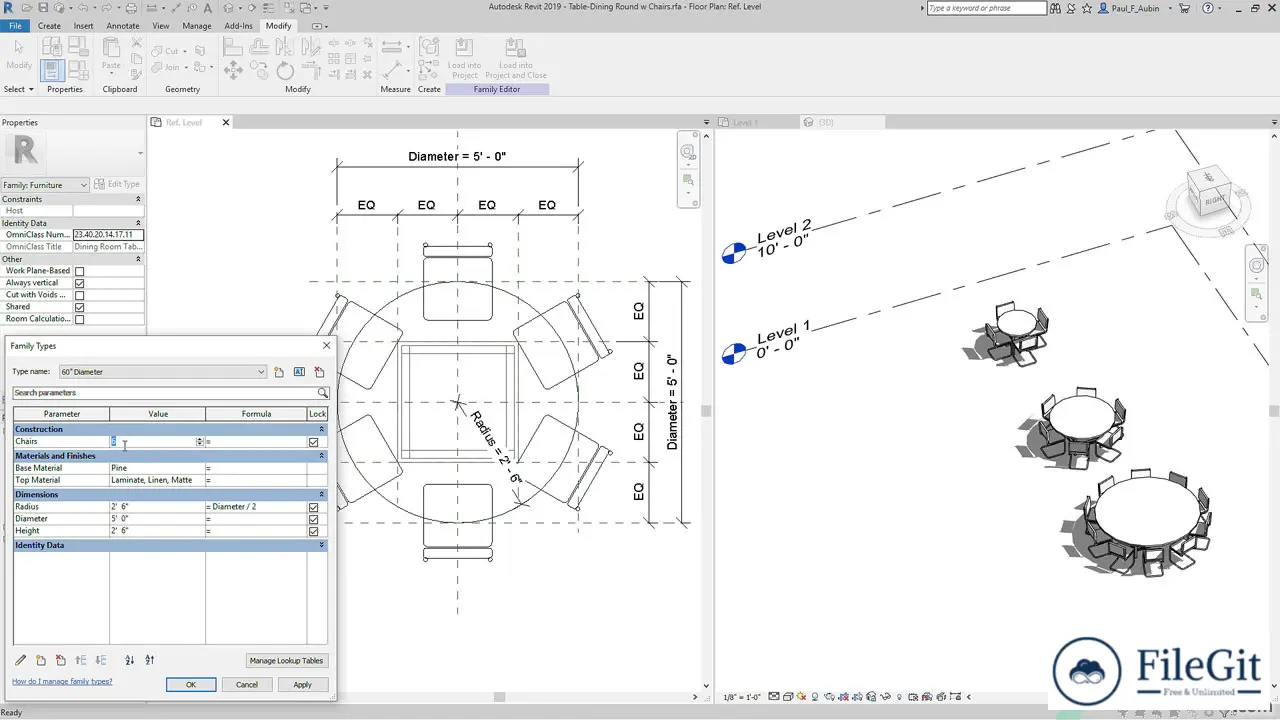Image resolution: width=1280 pixels, height=720 pixels.
Task: Click the Search parameters input field
Action: [x=164, y=393]
